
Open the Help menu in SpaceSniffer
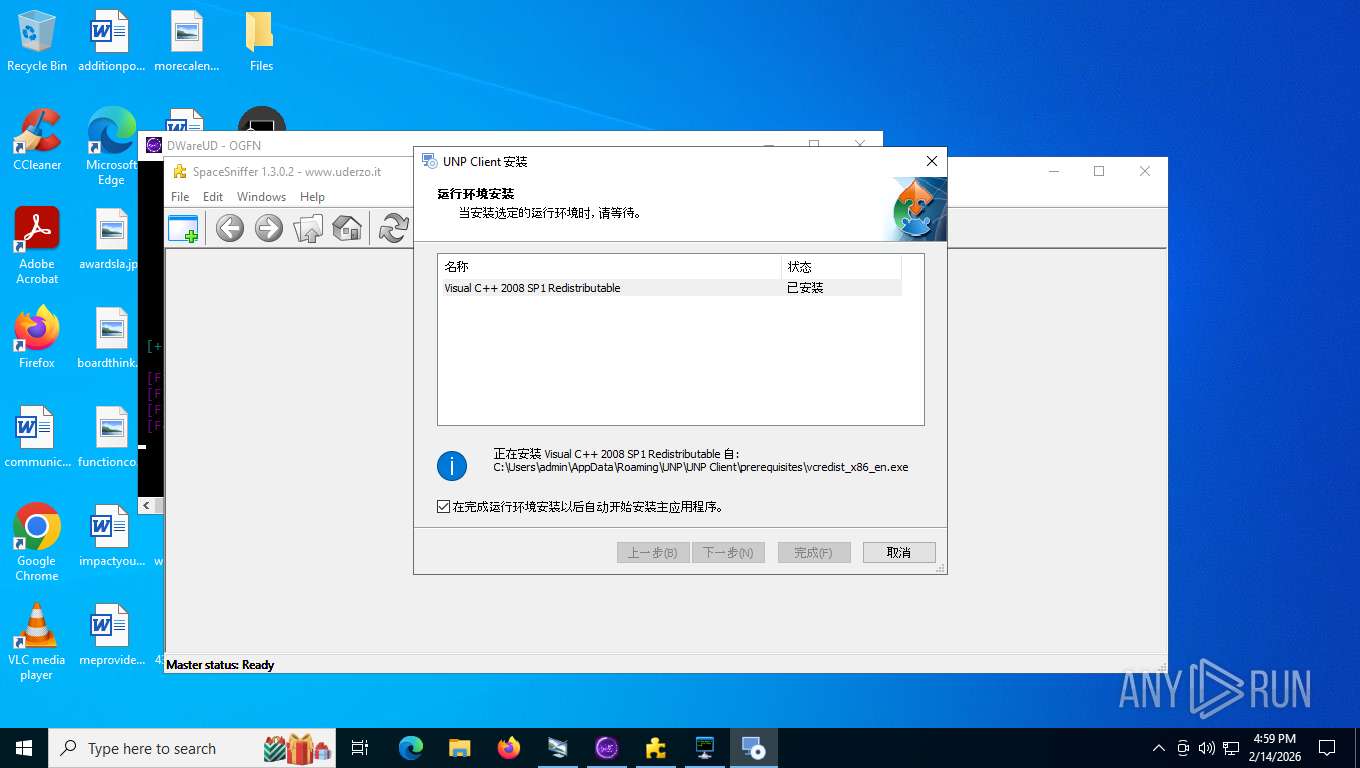(x=313, y=197)
